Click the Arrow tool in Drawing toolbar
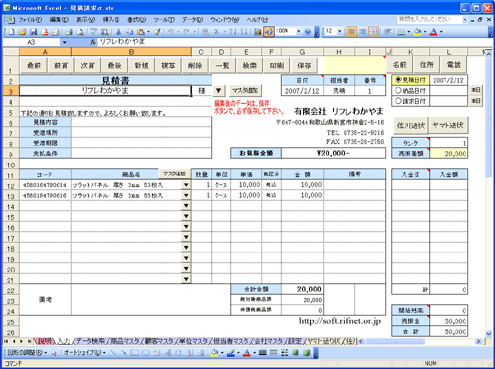The image size is (495, 369). [124, 352]
